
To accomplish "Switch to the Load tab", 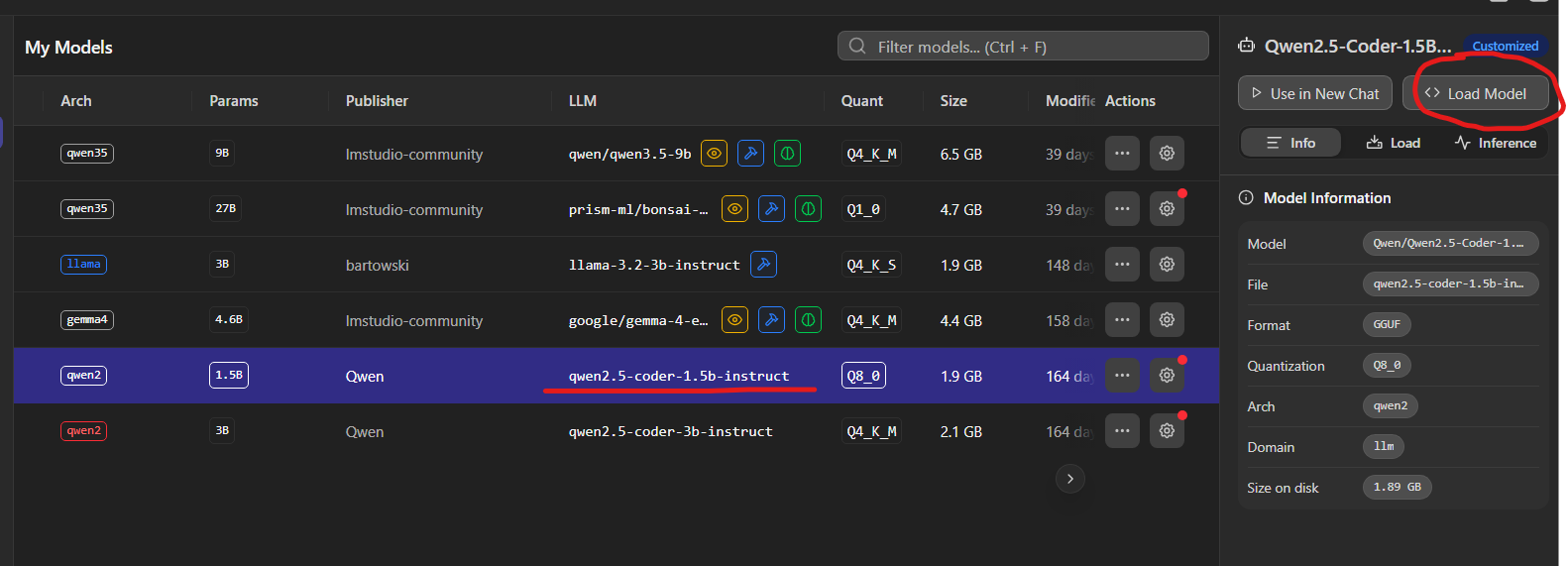I will 1393,143.
